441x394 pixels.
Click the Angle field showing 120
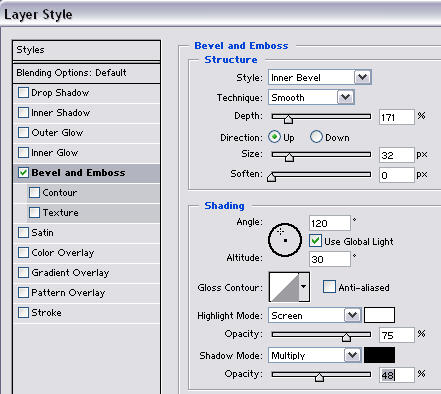click(x=330, y=223)
